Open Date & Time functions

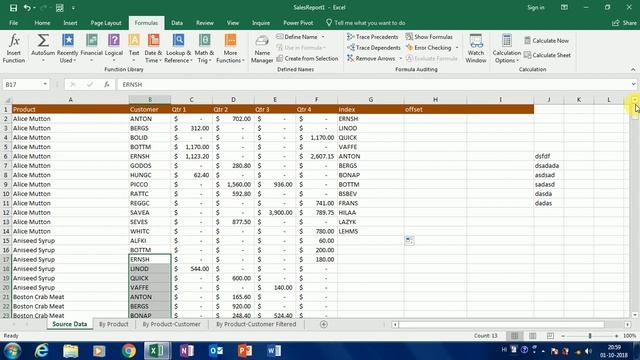tap(153, 49)
